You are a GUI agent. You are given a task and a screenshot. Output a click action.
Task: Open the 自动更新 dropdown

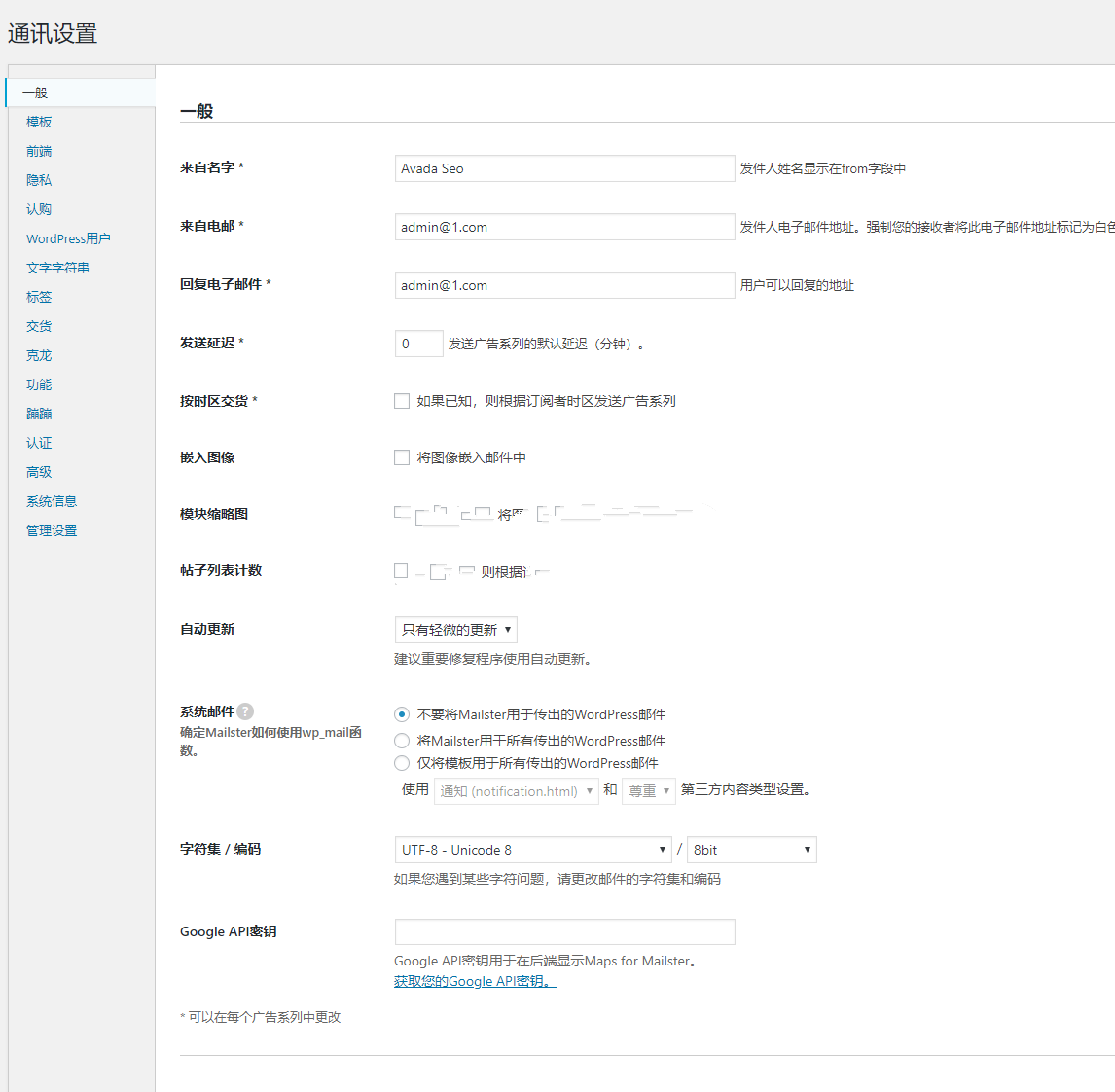point(455,630)
